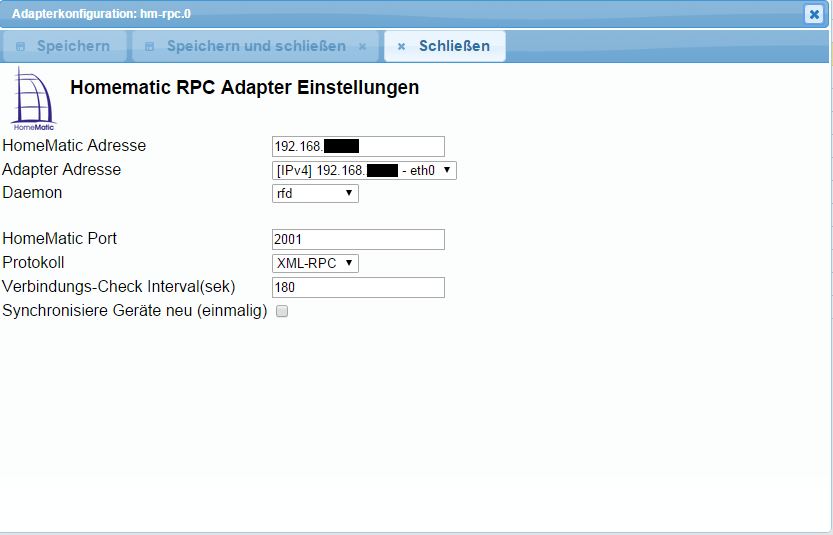Close the Adapterkonfiguration dialog with X

tap(814, 14)
